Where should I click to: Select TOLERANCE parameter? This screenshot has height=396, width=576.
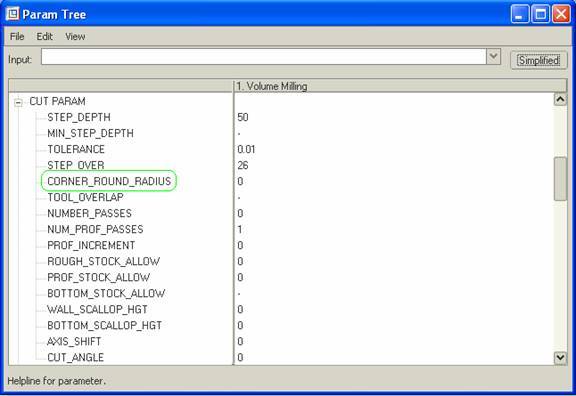pos(76,149)
